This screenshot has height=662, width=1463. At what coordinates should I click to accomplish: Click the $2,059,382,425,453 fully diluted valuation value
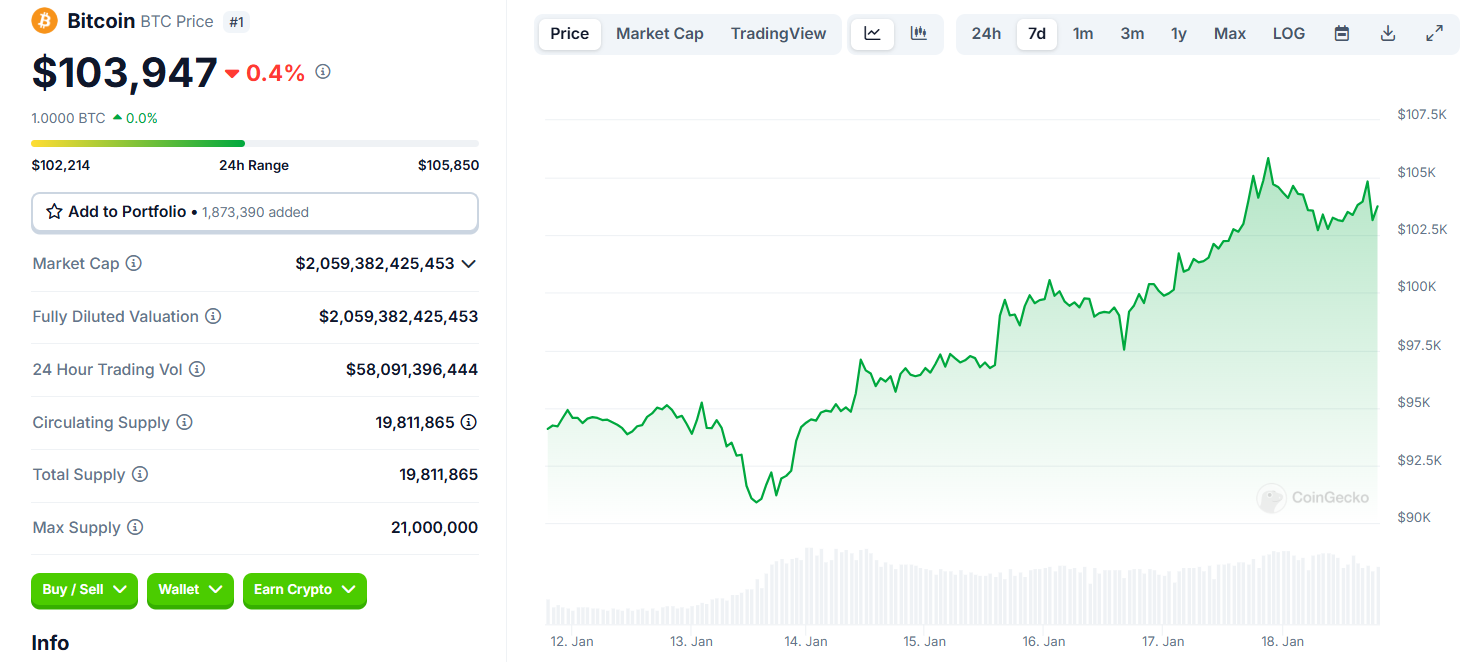(399, 317)
